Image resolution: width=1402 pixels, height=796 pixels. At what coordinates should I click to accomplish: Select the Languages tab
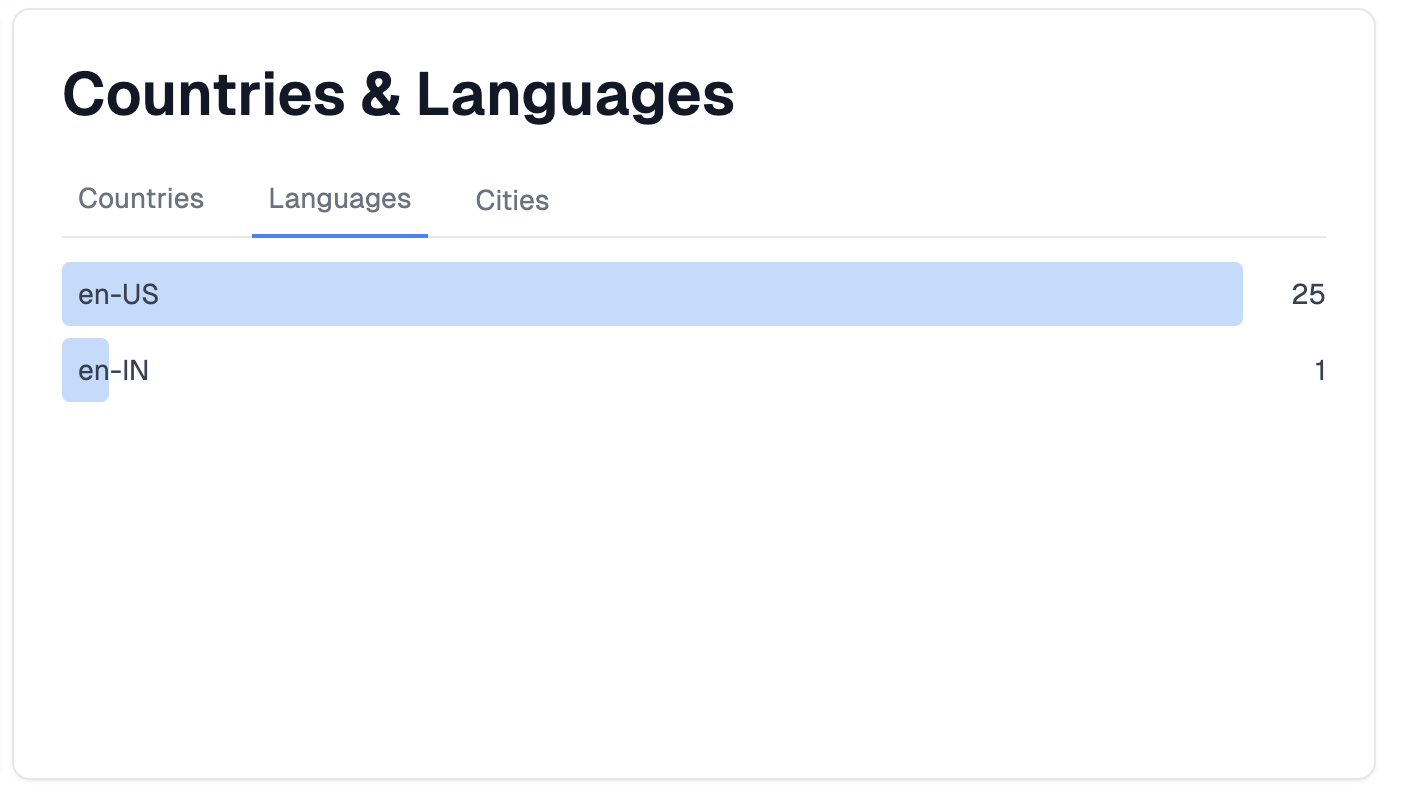tap(340, 199)
